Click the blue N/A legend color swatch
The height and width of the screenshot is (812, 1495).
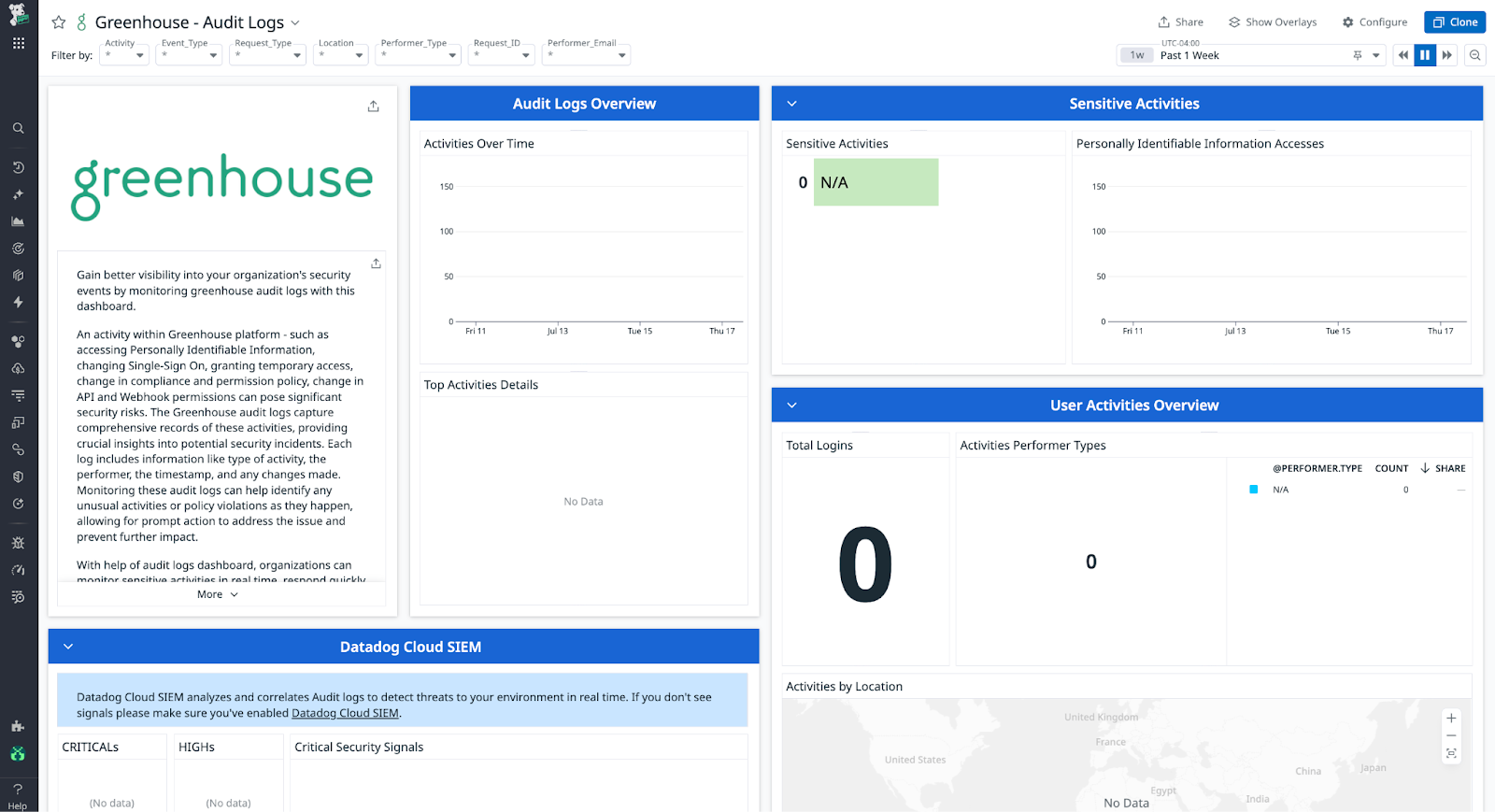pos(1254,490)
